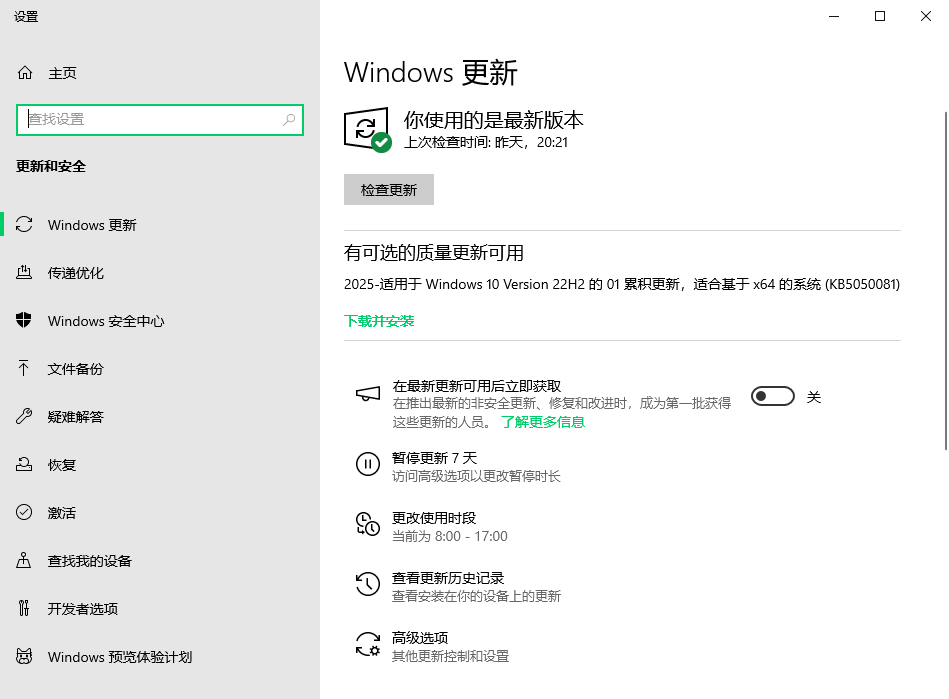Image resolution: width=949 pixels, height=699 pixels.
Task: Click the 下载并安装 link
Action: 379,321
